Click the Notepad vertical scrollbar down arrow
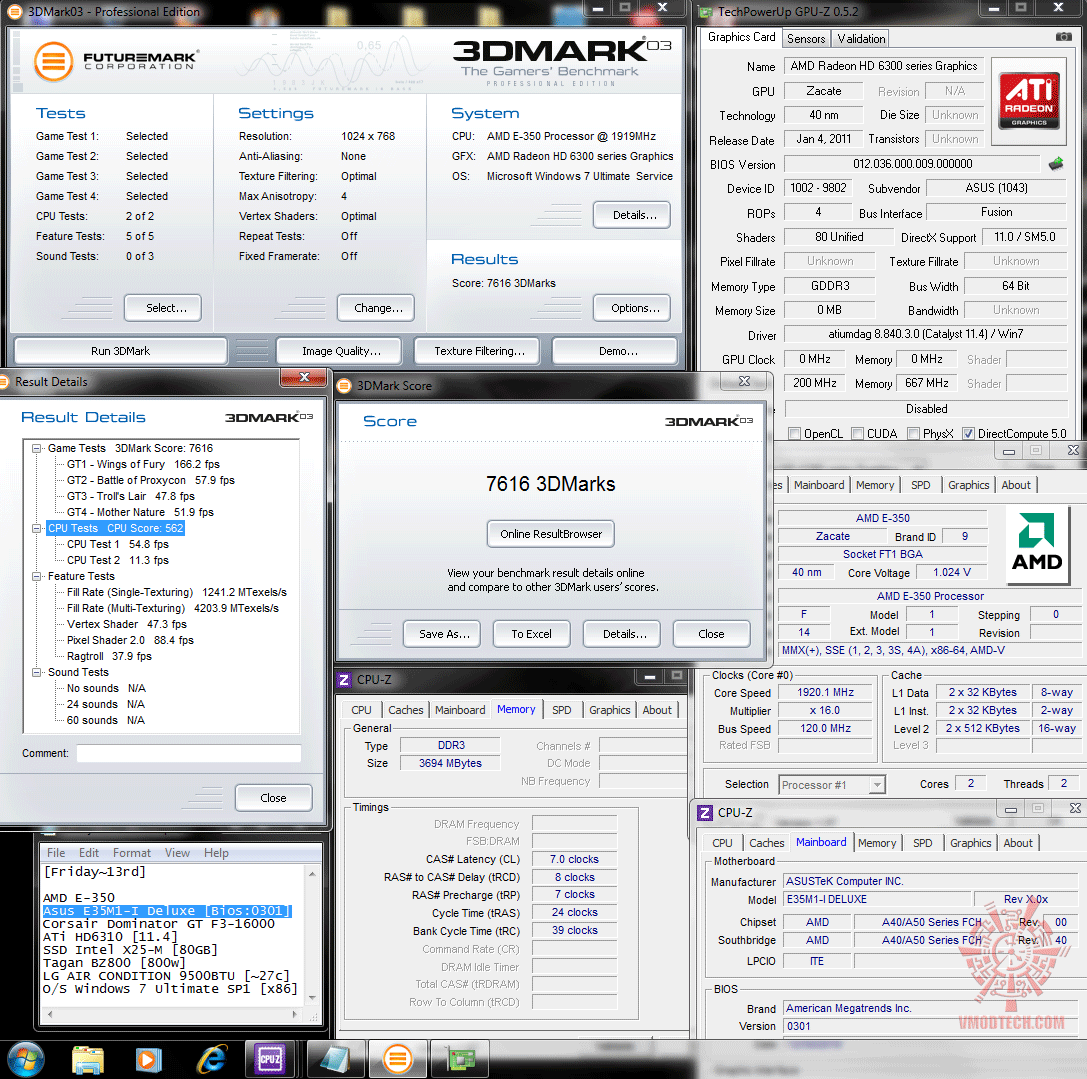 point(312,997)
